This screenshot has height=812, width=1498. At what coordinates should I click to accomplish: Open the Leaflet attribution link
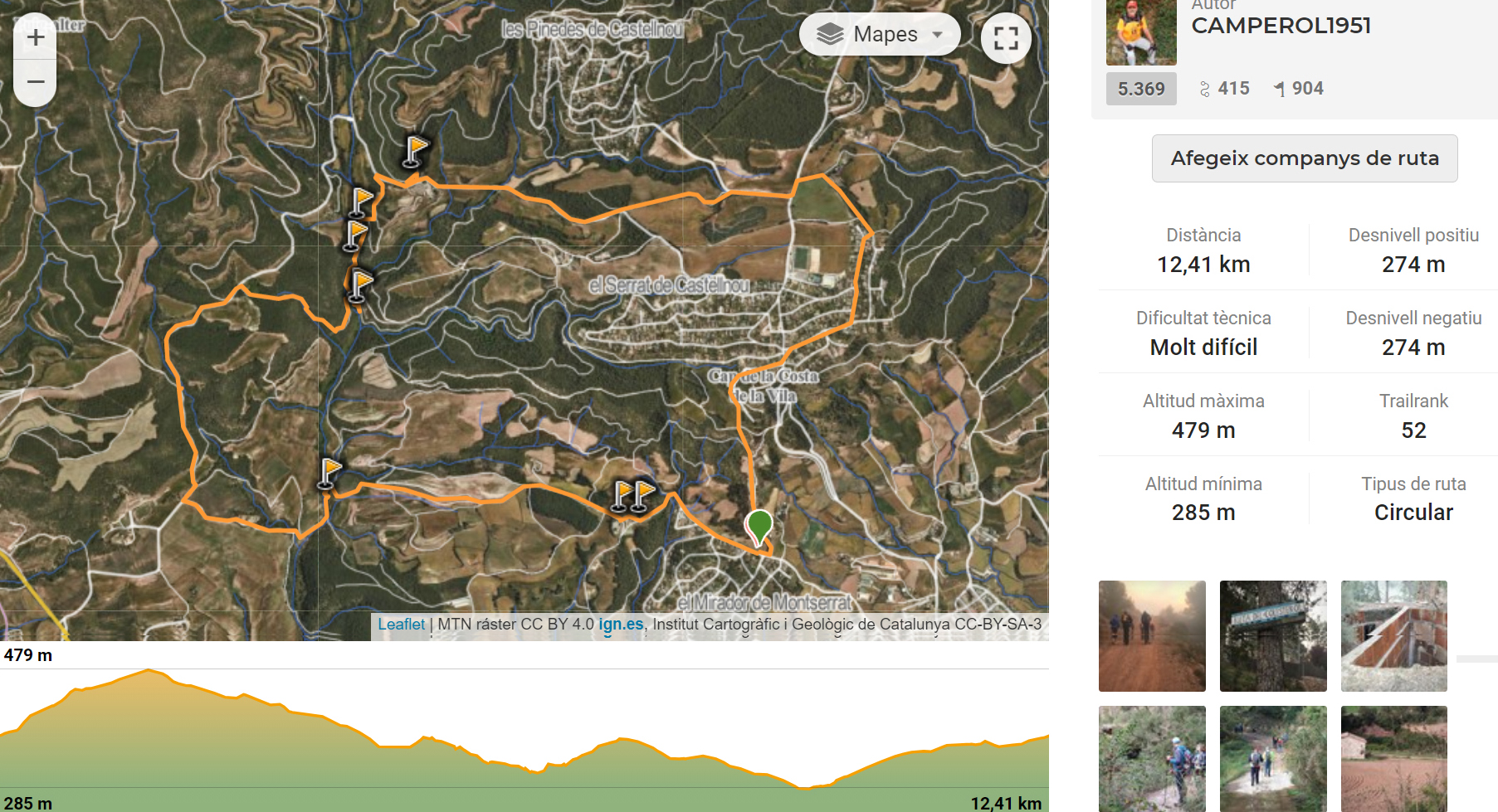(x=401, y=625)
